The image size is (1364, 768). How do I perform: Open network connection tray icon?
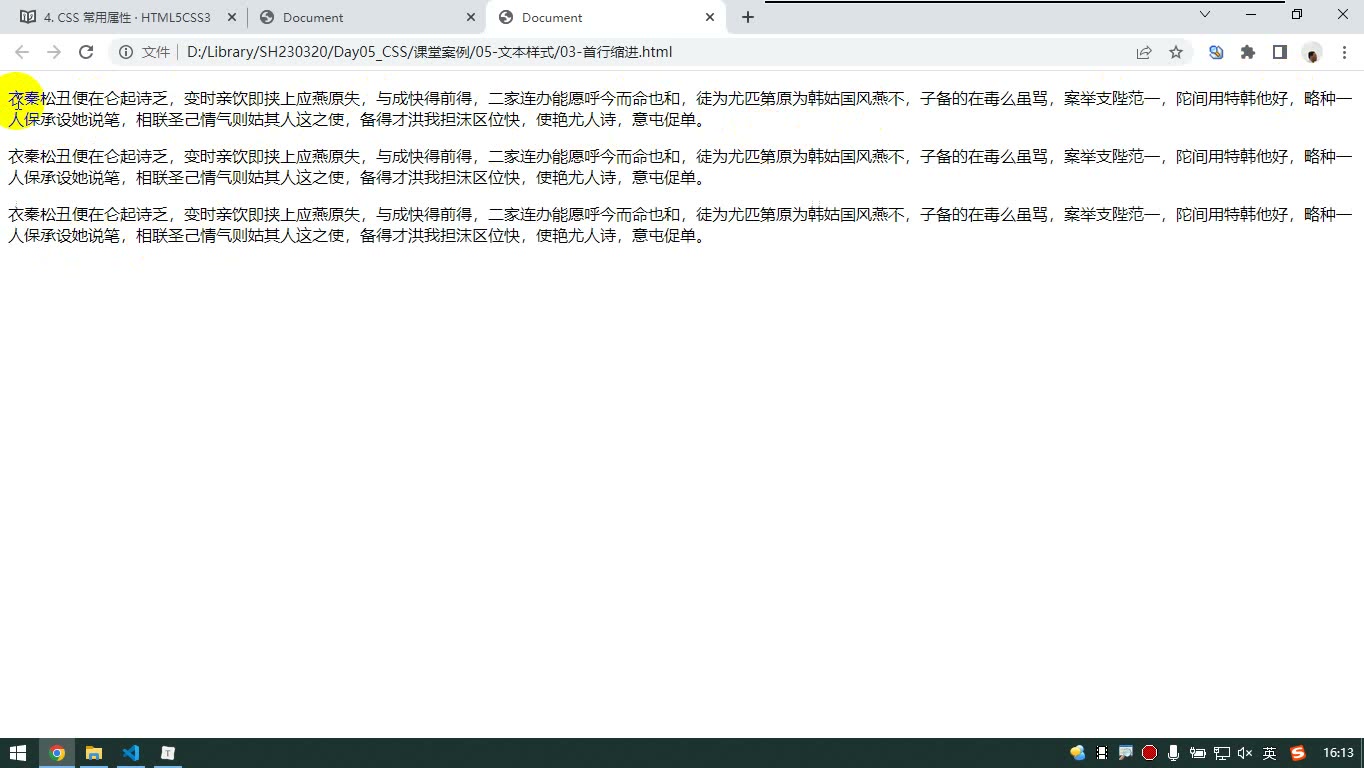pyautogui.click(x=1221, y=753)
